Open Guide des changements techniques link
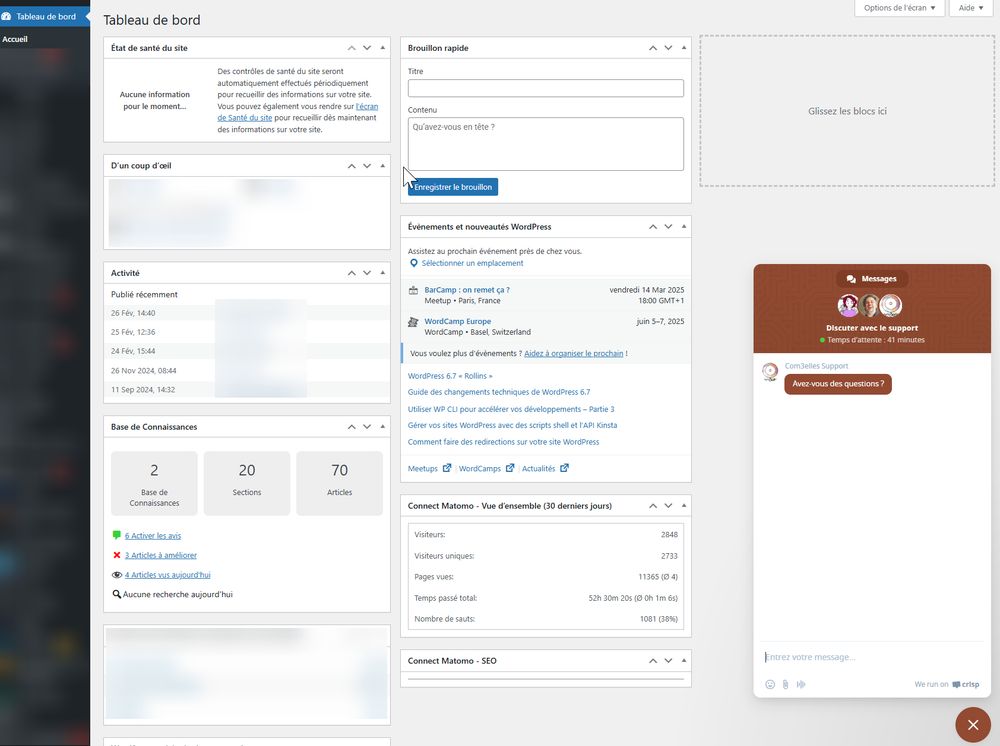This screenshot has width=1000, height=746. tap(499, 392)
